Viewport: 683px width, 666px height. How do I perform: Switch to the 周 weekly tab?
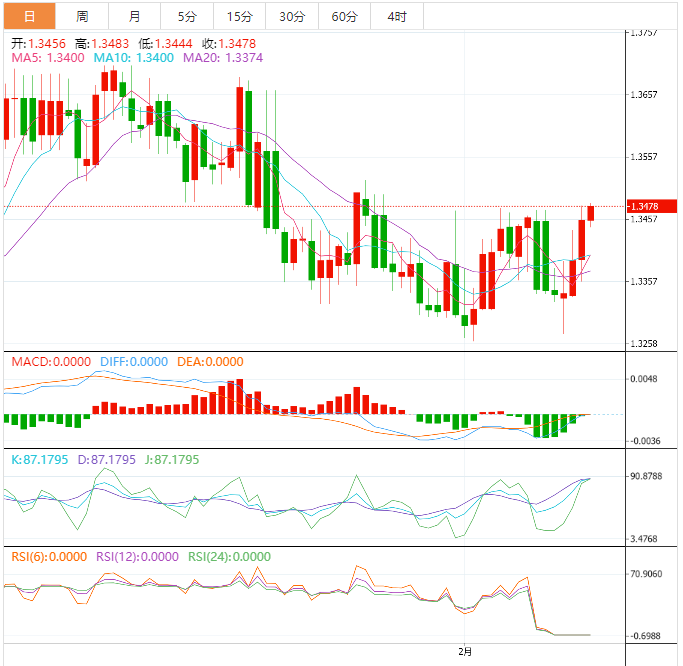click(82, 16)
